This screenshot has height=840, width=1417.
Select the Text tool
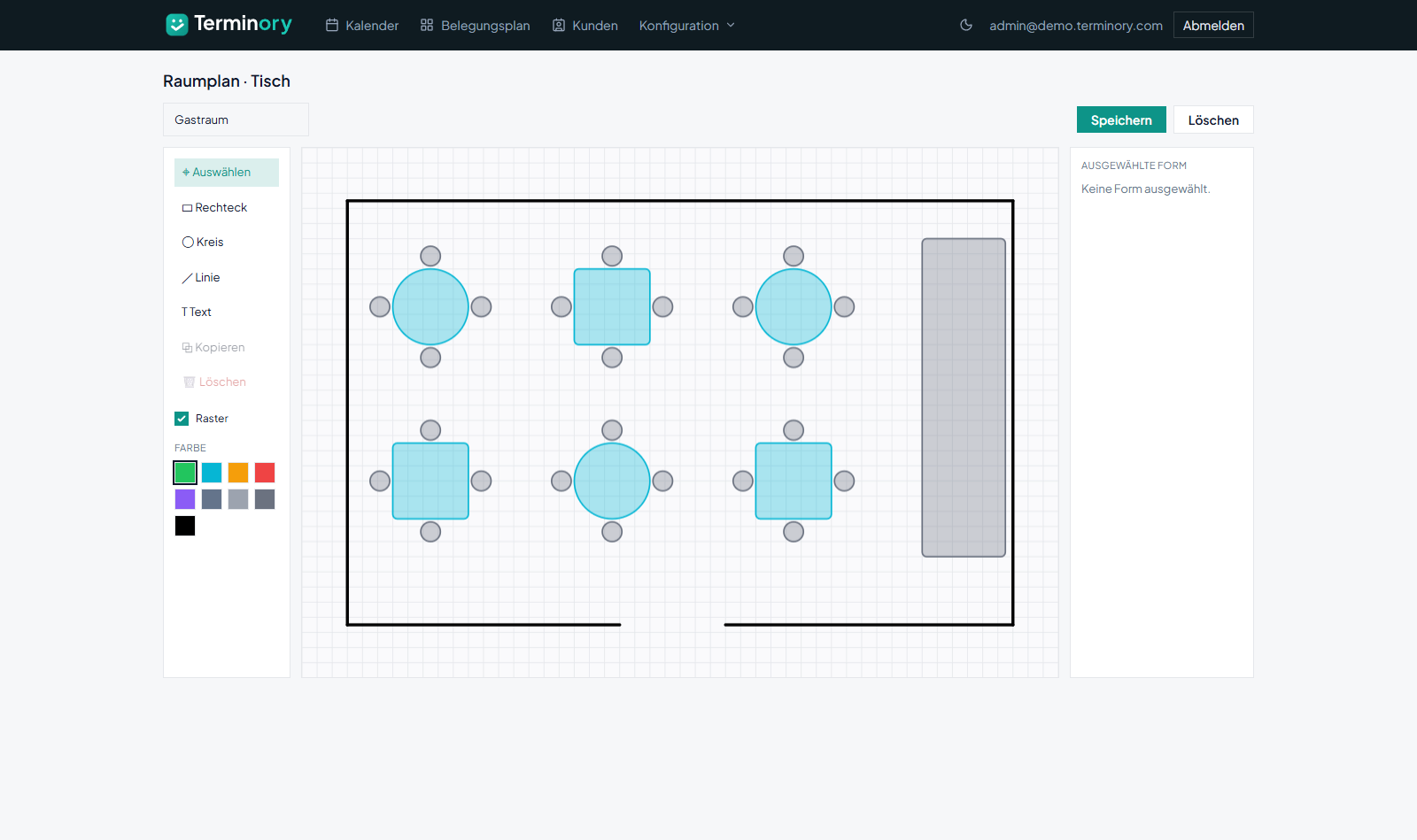coord(227,312)
